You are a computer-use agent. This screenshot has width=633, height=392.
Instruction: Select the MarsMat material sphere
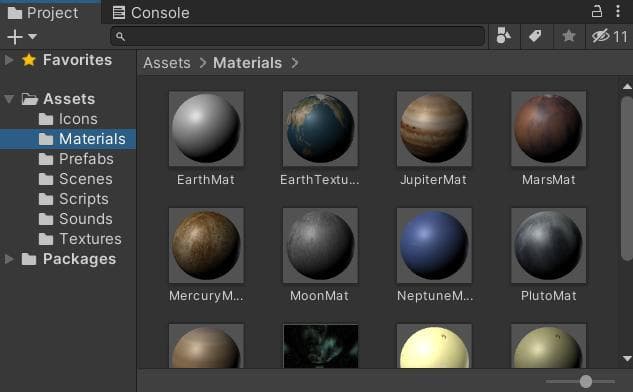pyautogui.click(x=548, y=128)
